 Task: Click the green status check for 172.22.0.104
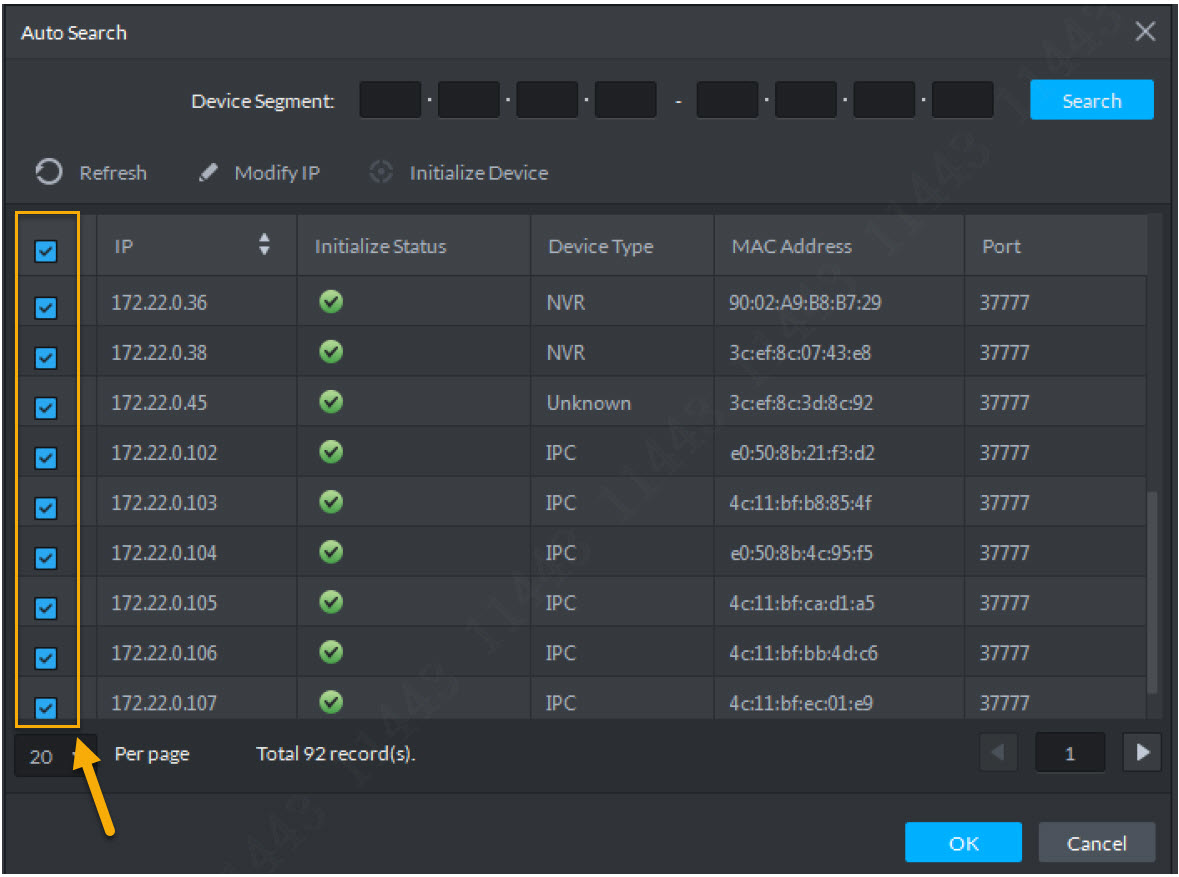coord(331,552)
